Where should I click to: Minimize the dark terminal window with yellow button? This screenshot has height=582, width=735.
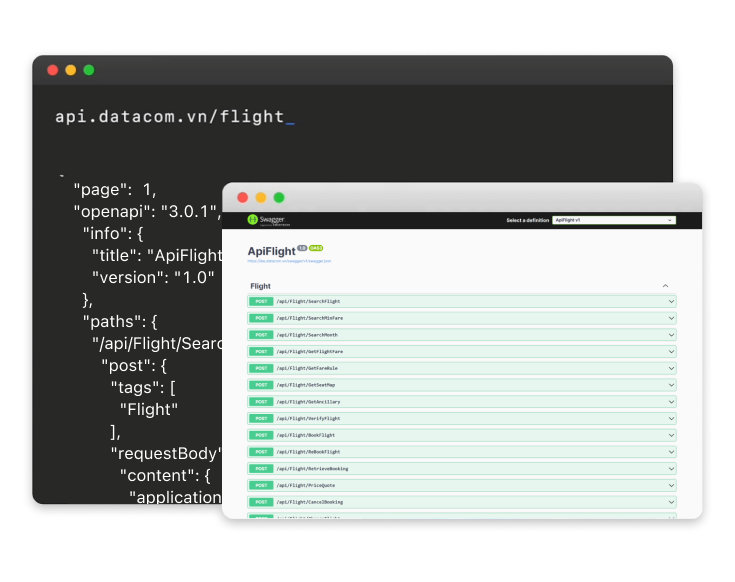[71, 70]
